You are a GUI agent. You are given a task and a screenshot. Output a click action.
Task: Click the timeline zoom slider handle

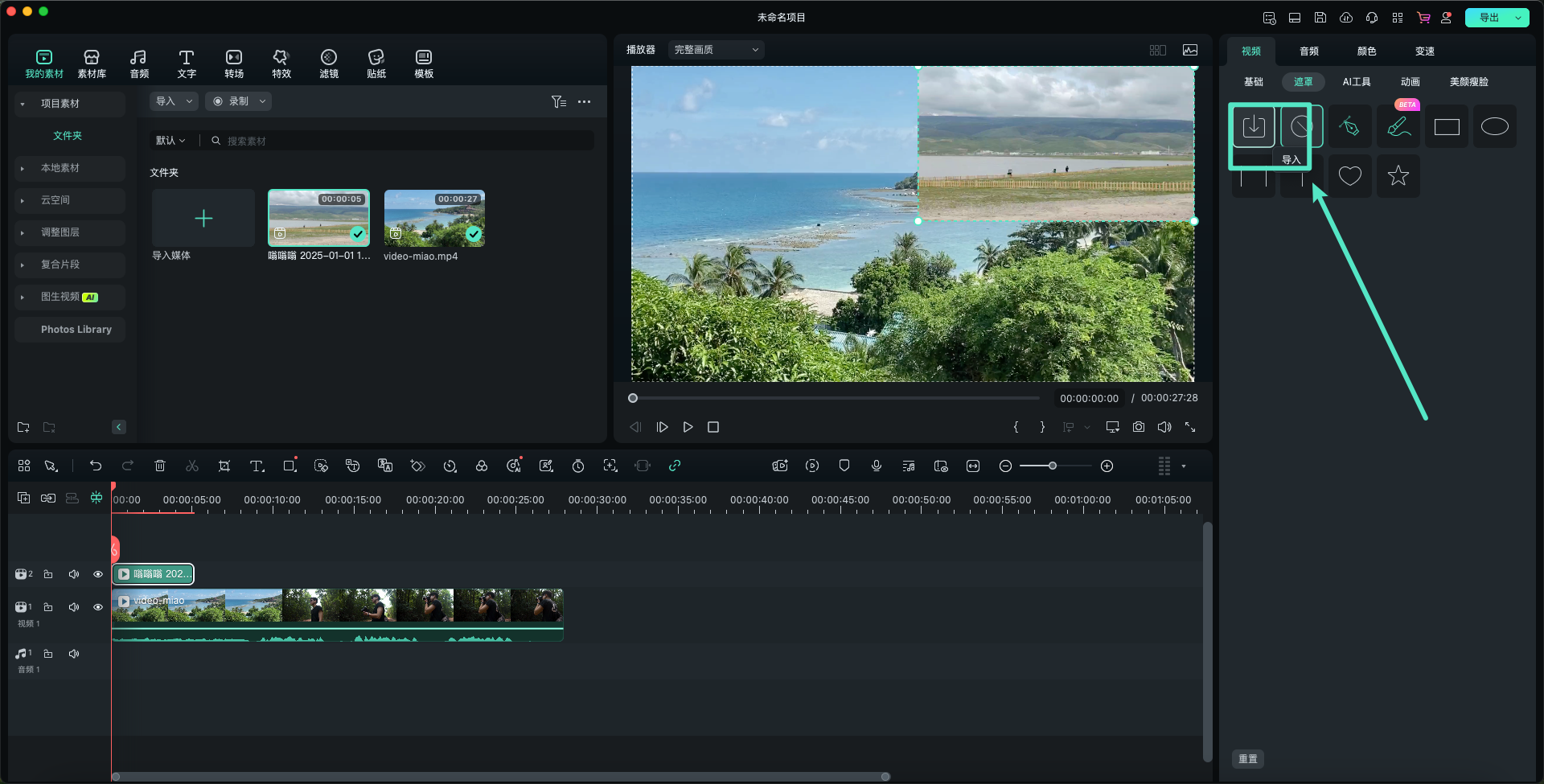1052,466
